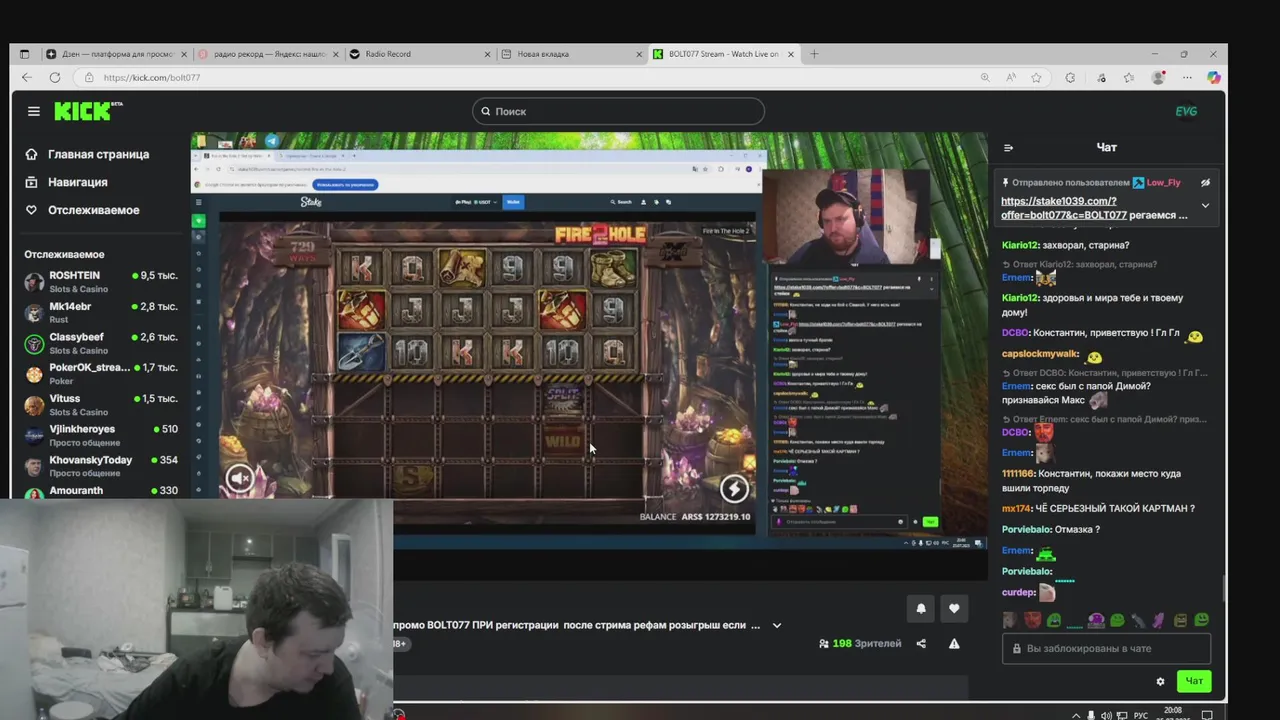
Task: Close the BOLT077 Stream tab
Action: pos(791,54)
